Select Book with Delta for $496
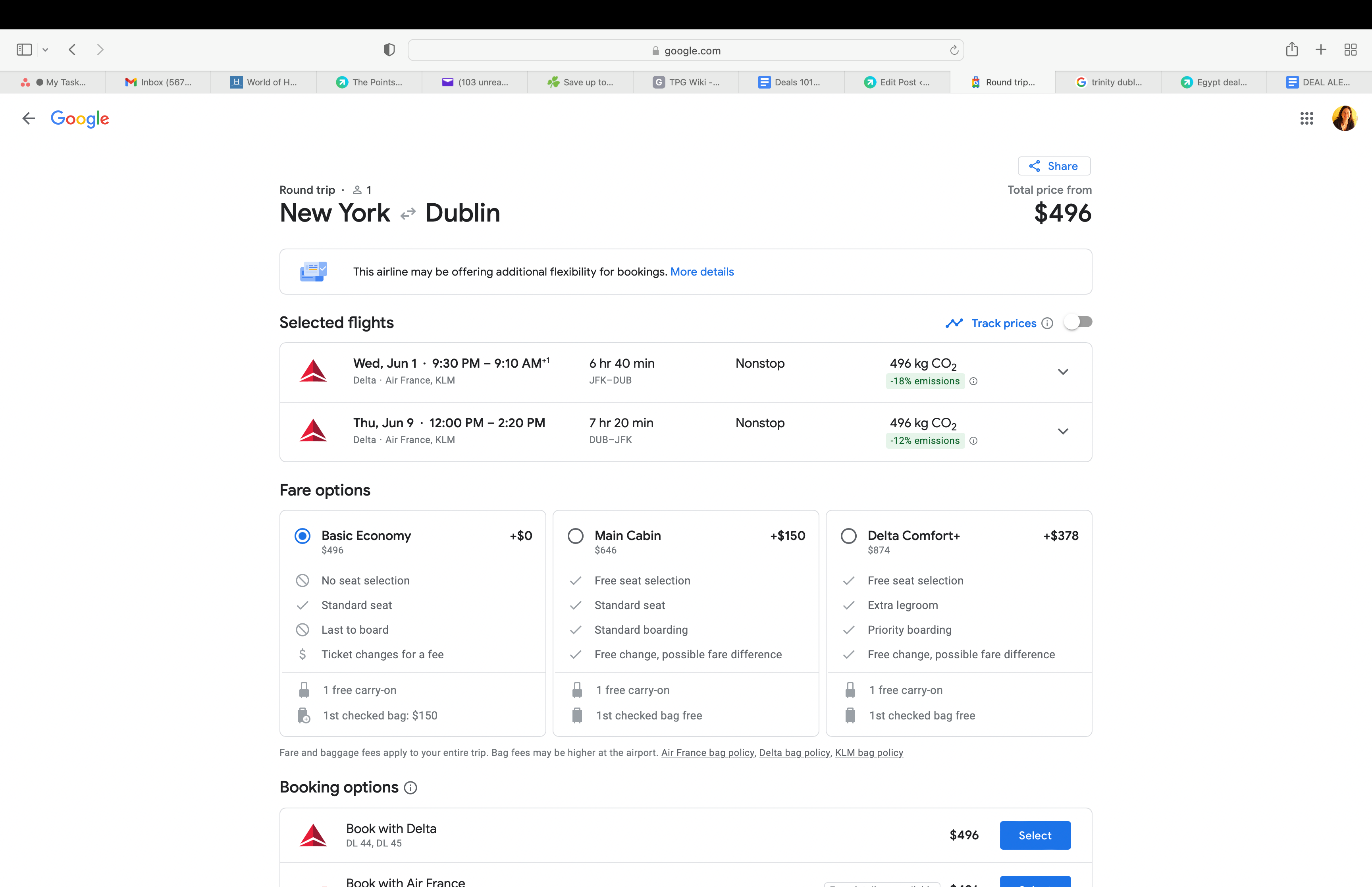 (x=1035, y=835)
